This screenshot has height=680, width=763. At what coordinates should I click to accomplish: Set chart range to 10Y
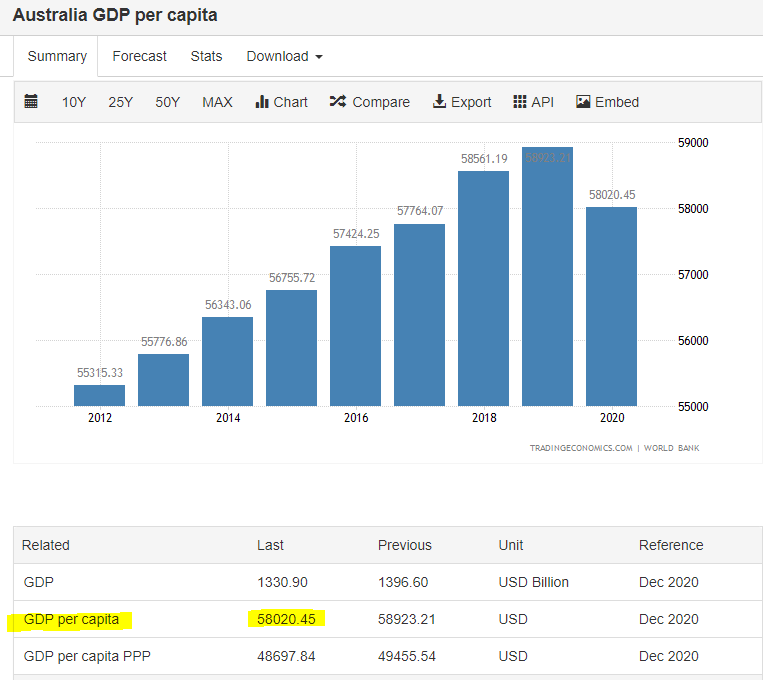point(73,102)
